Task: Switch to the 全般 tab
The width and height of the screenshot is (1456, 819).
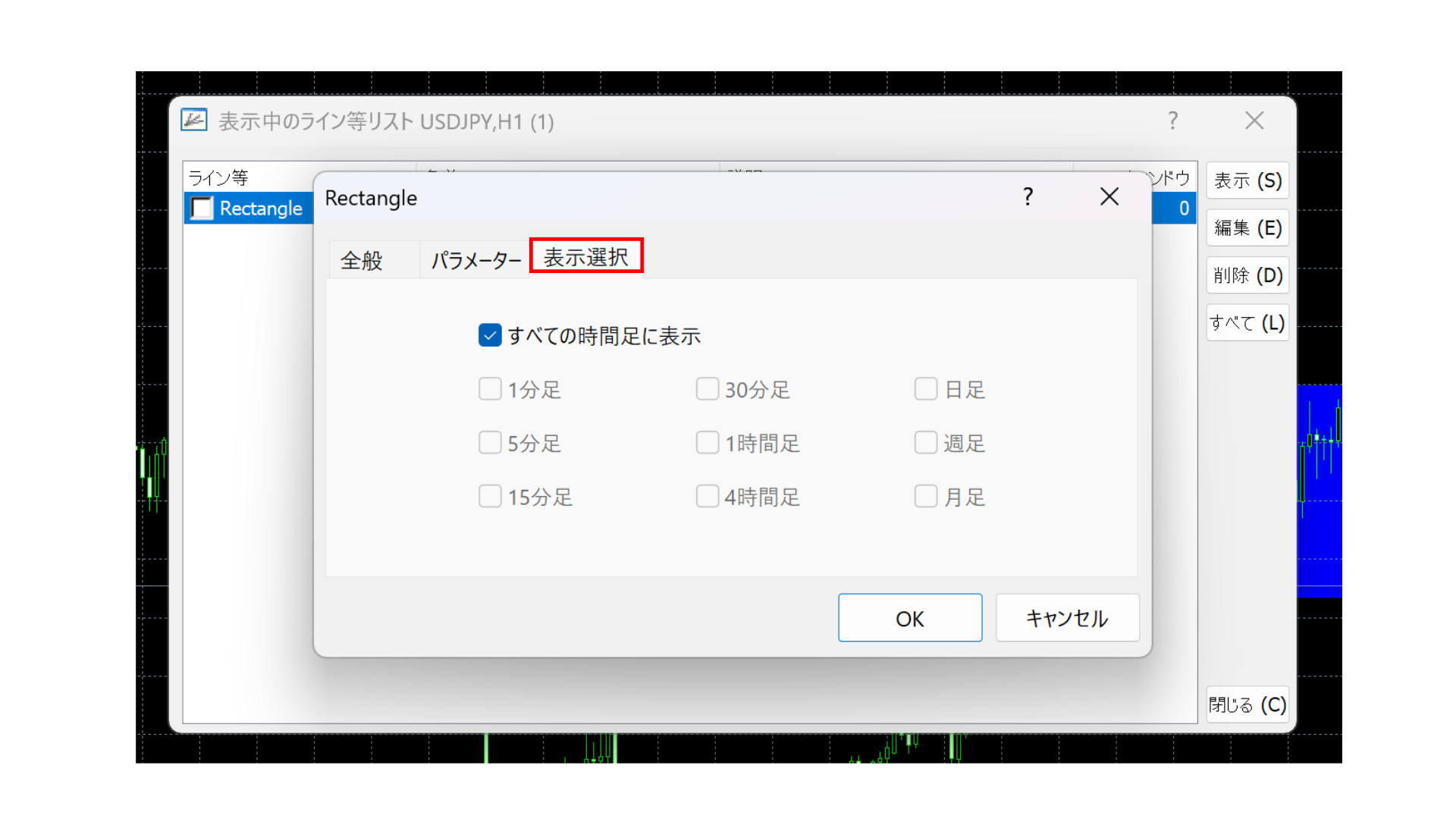Action: [361, 259]
